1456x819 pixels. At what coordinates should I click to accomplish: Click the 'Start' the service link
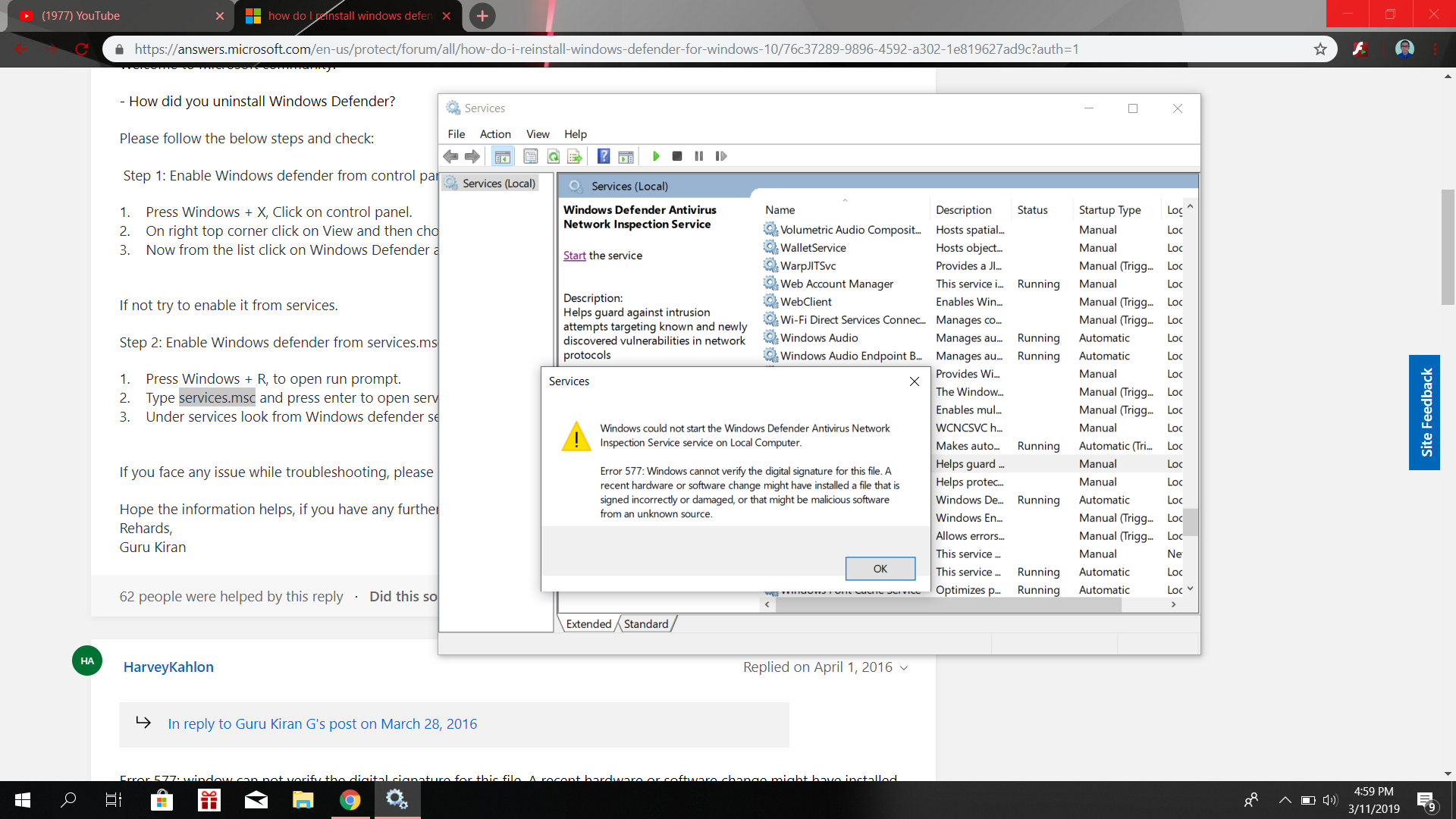(574, 256)
